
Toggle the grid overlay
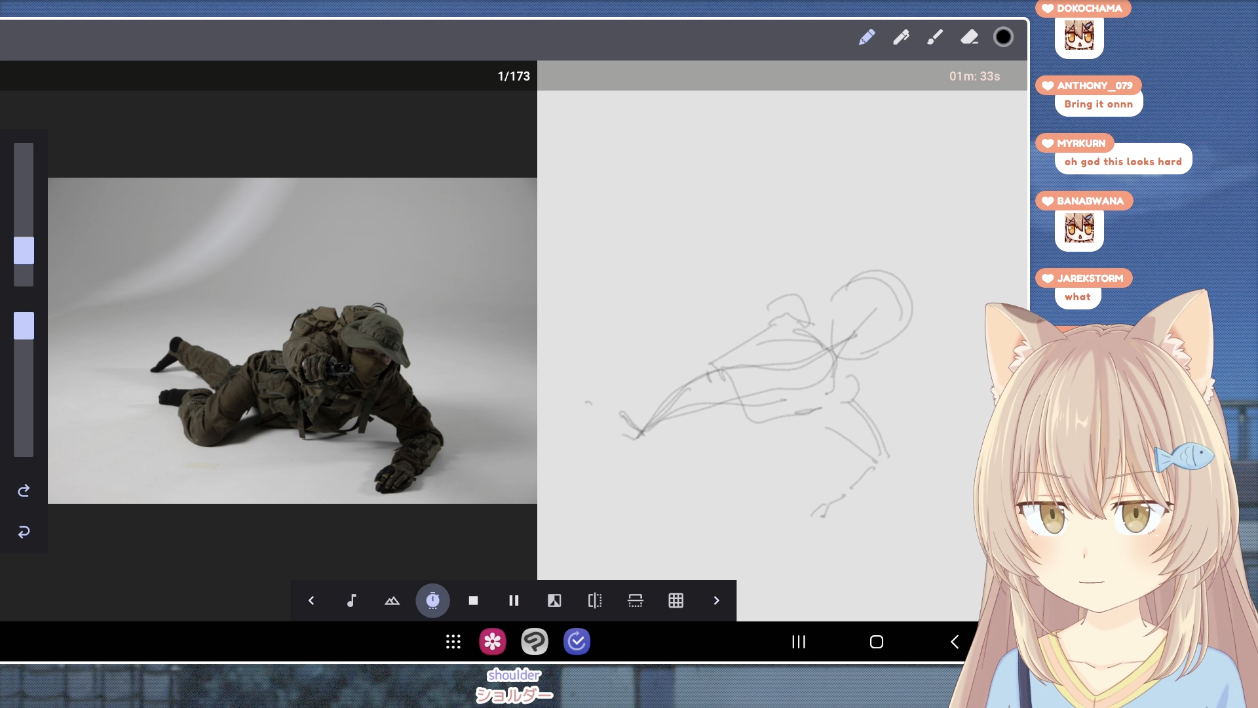pyautogui.click(x=676, y=600)
